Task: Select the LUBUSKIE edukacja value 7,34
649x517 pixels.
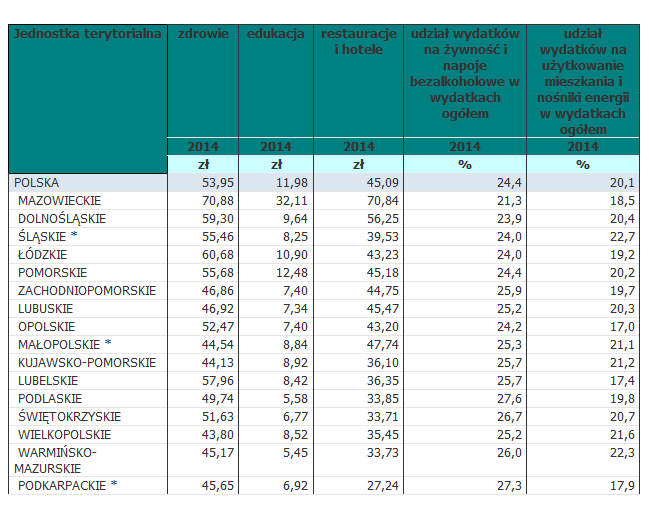Action: (x=296, y=309)
